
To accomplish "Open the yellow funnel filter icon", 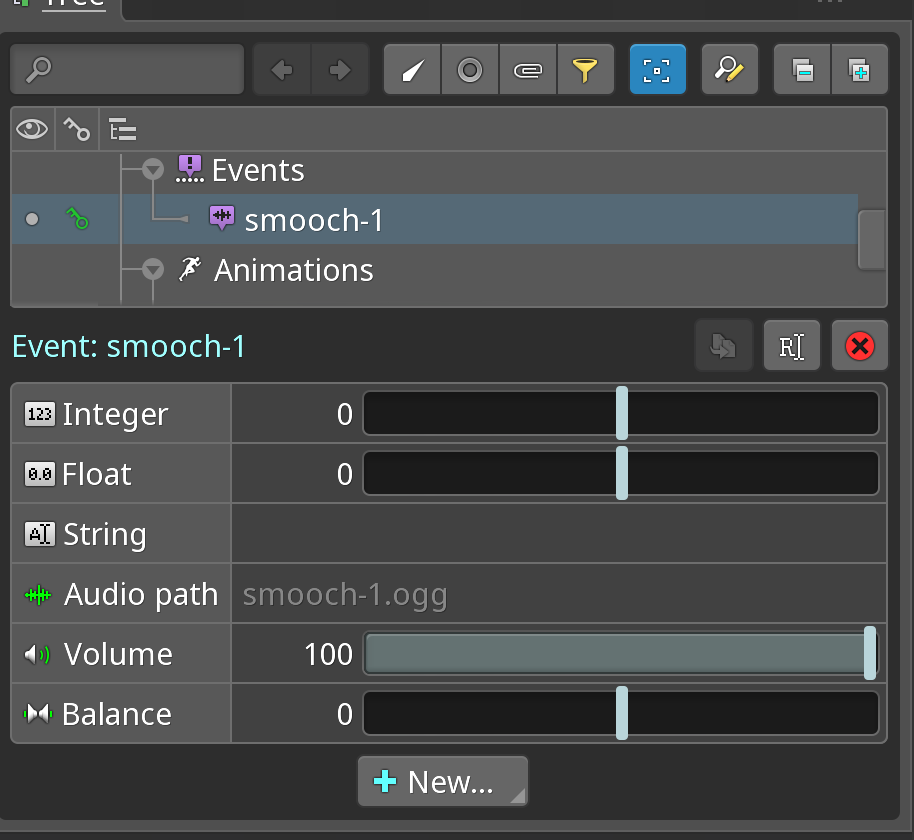I will click(x=586, y=69).
